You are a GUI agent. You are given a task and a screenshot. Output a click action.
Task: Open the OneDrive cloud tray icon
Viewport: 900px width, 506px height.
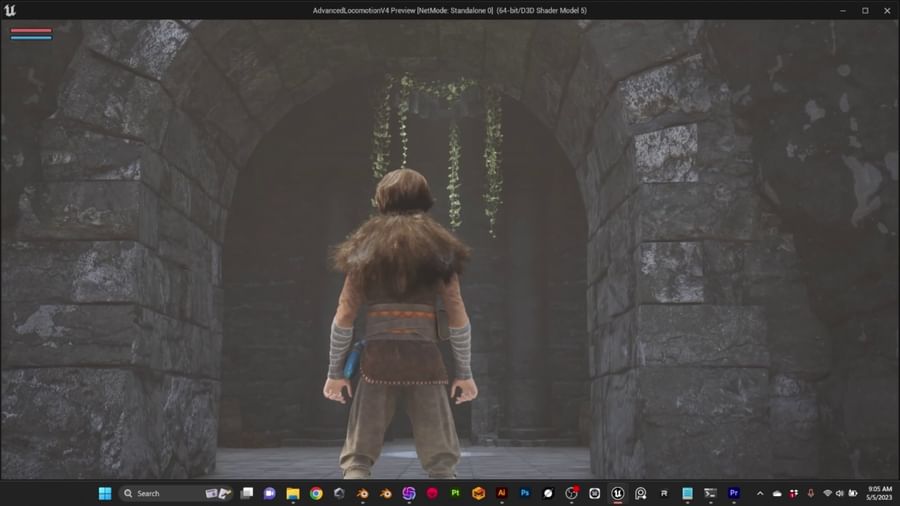[x=777, y=493]
